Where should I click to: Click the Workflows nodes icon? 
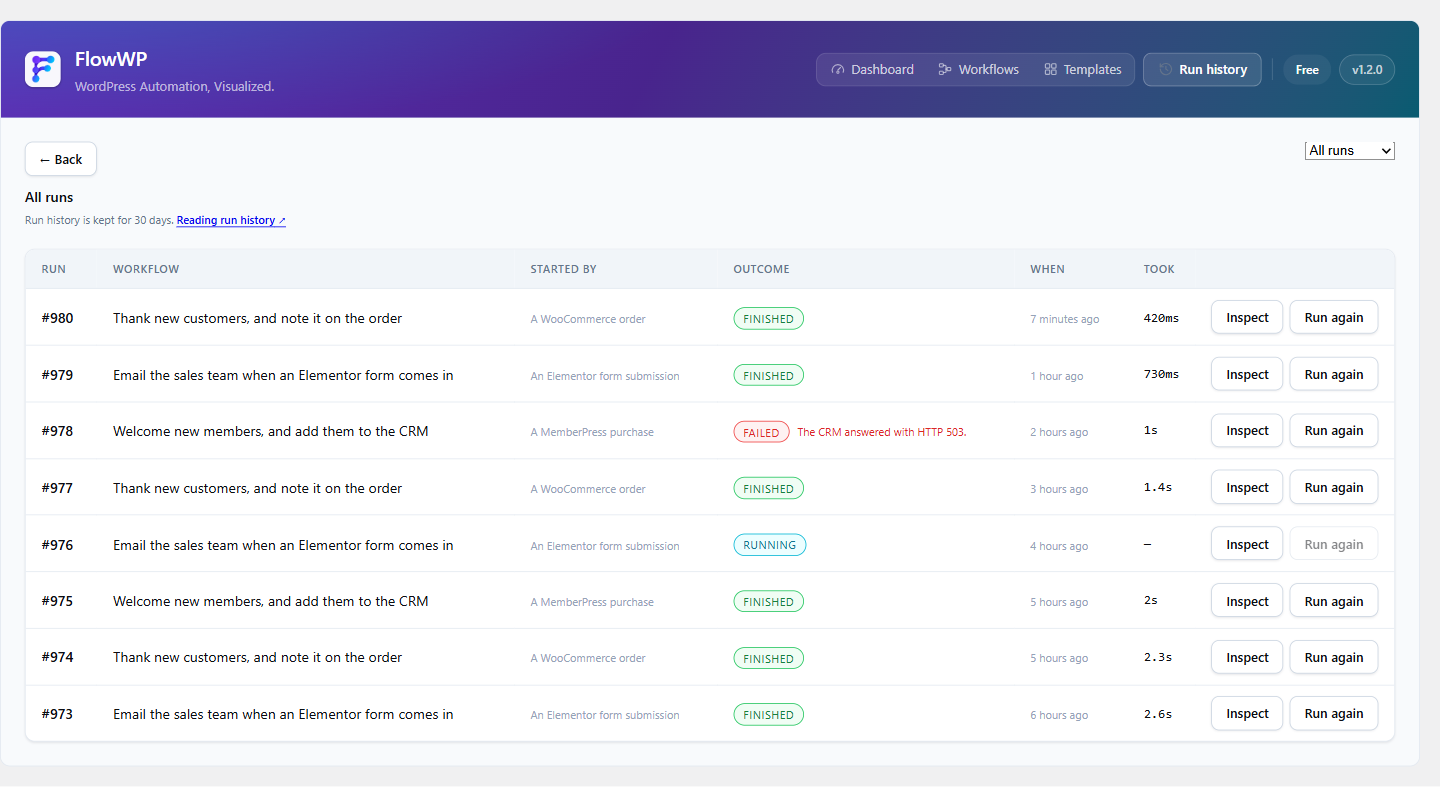coord(945,70)
